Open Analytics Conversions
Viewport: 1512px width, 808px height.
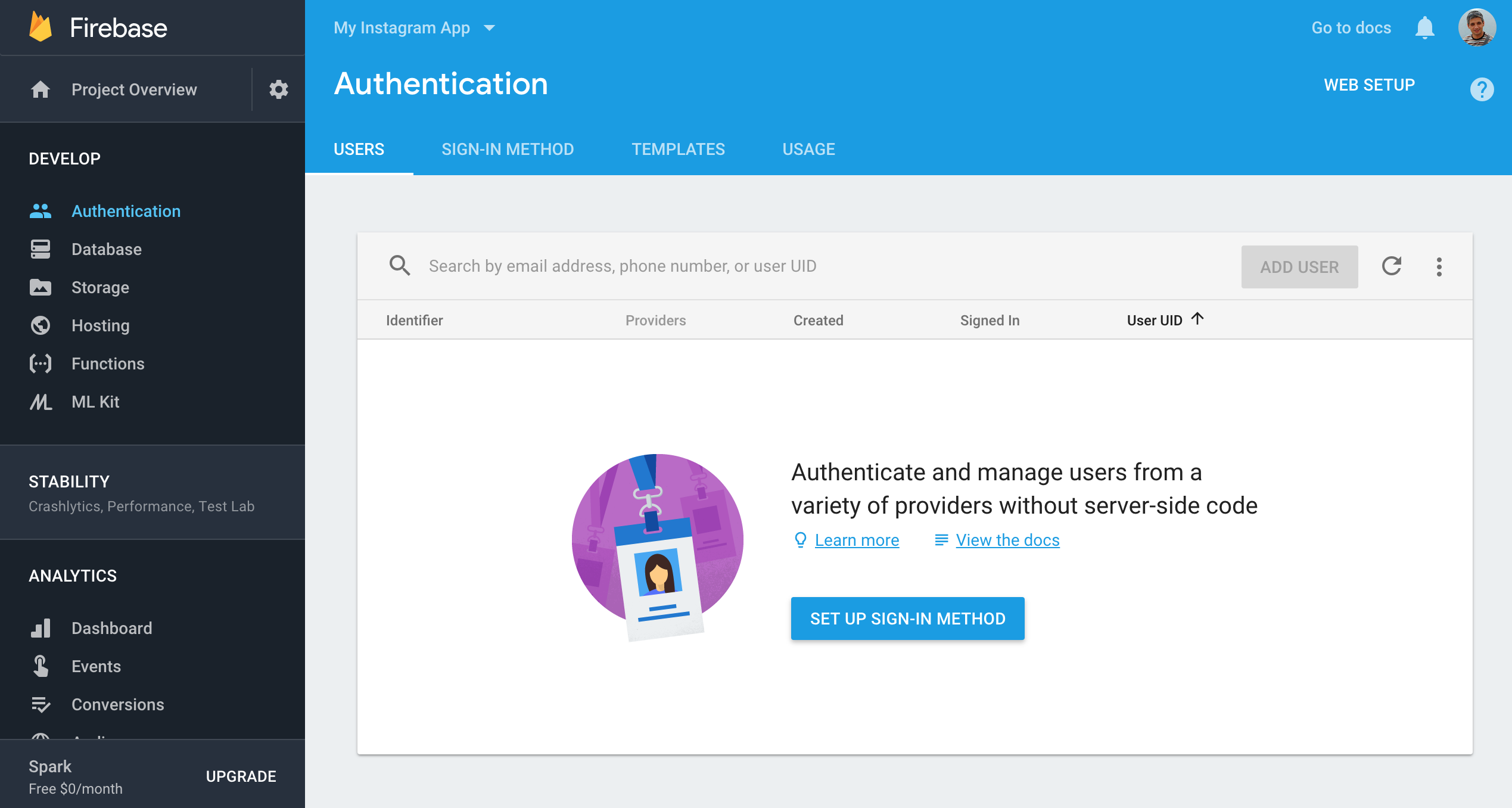(x=117, y=704)
